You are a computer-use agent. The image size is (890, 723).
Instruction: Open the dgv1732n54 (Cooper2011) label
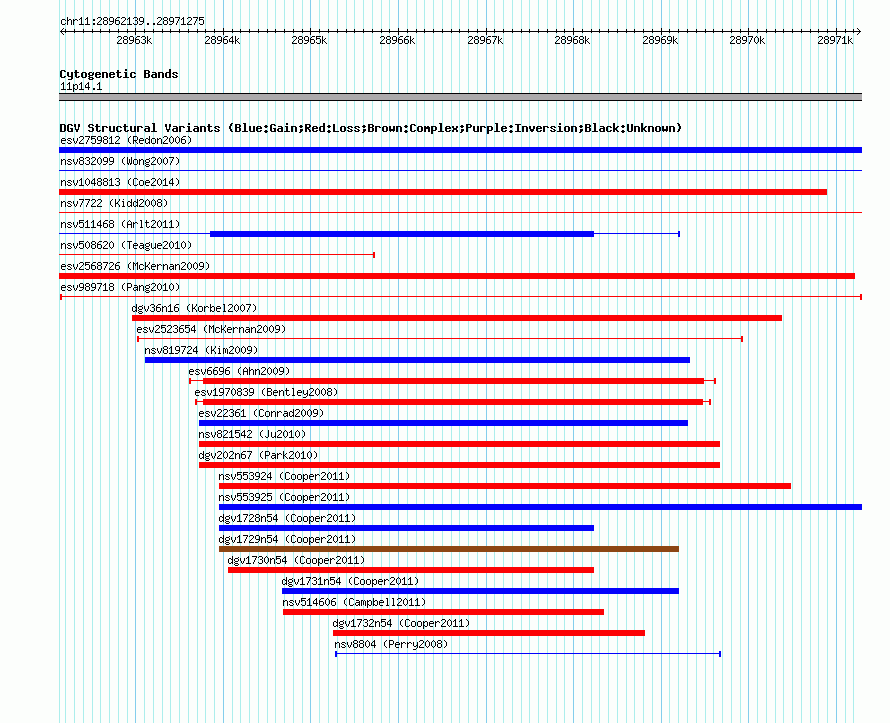click(x=401, y=623)
